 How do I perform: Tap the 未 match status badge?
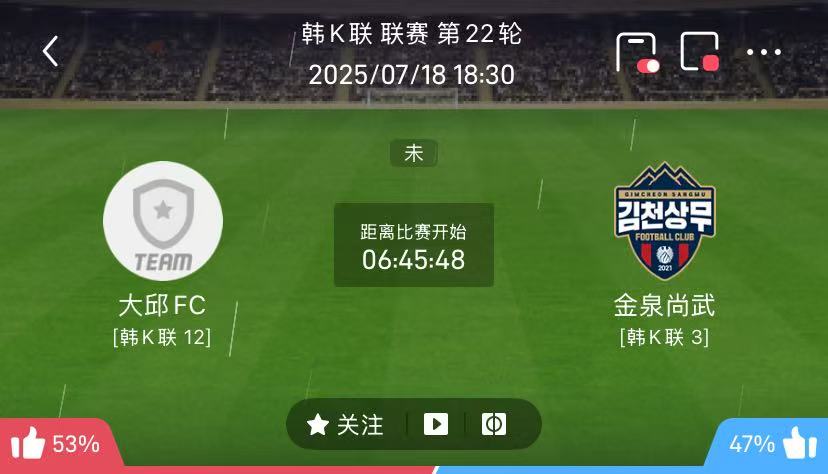click(x=413, y=153)
